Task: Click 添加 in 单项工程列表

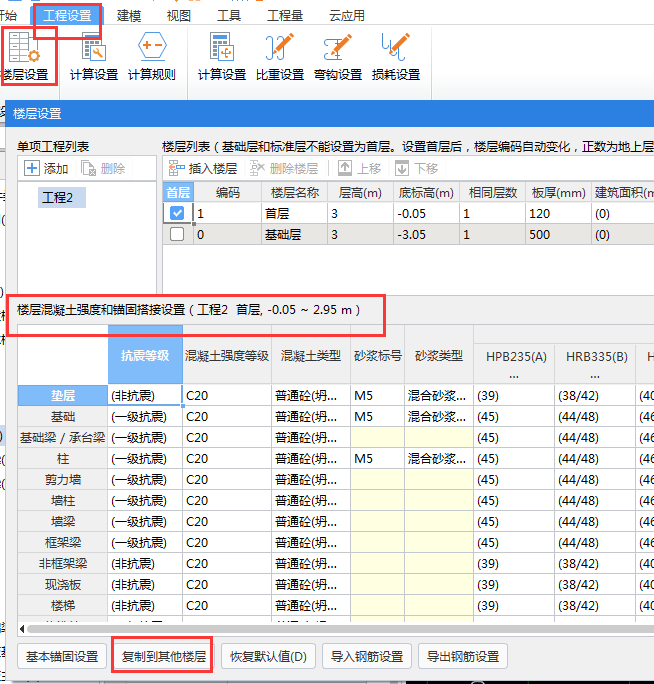Action: (47, 168)
